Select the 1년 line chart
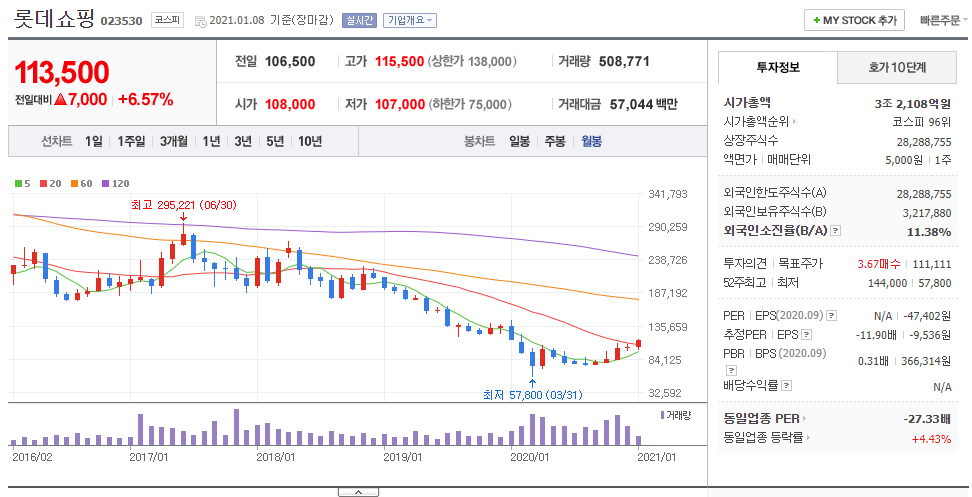 [x=211, y=141]
